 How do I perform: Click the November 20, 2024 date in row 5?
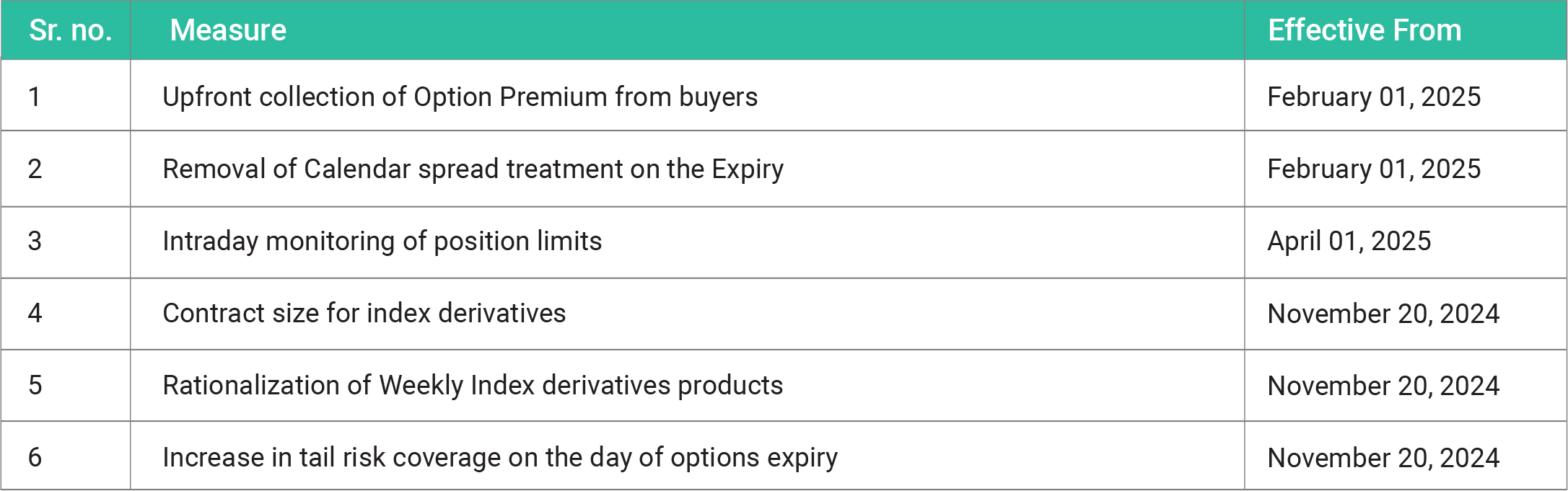pyautogui.click(x=1383, y=386)
